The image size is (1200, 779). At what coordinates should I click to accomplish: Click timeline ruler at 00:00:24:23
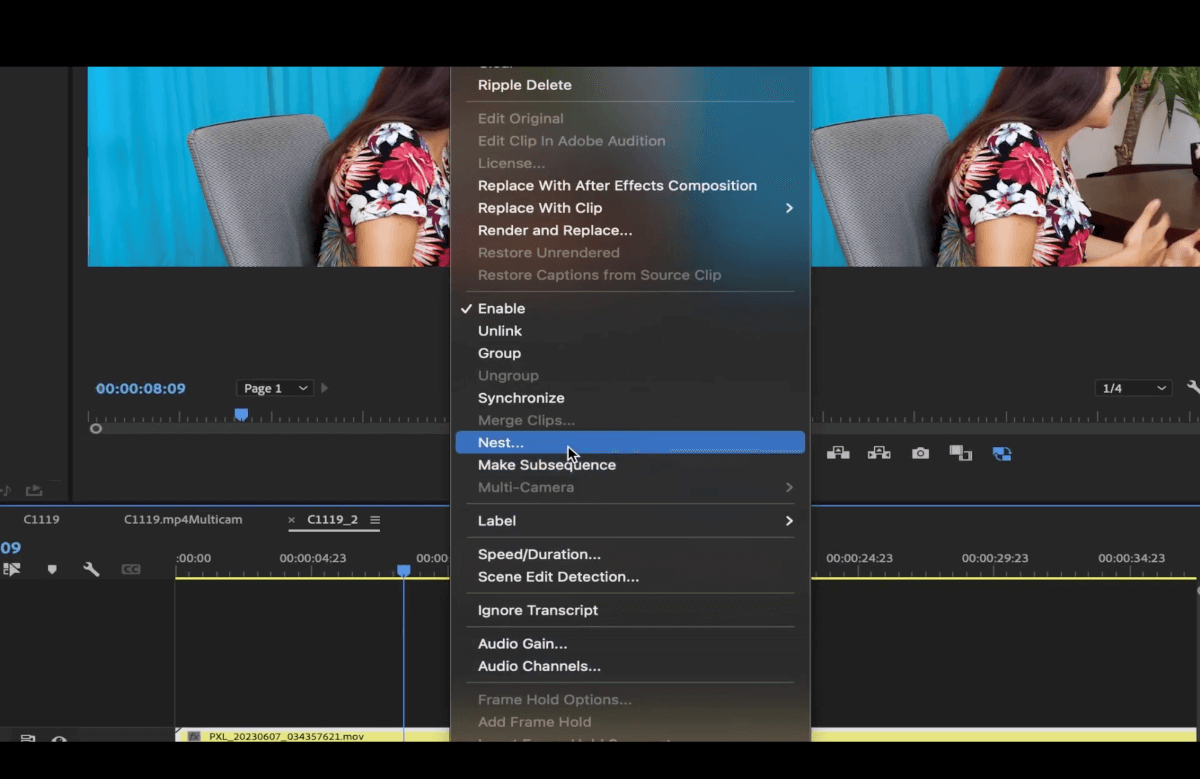tap(859, 558)
